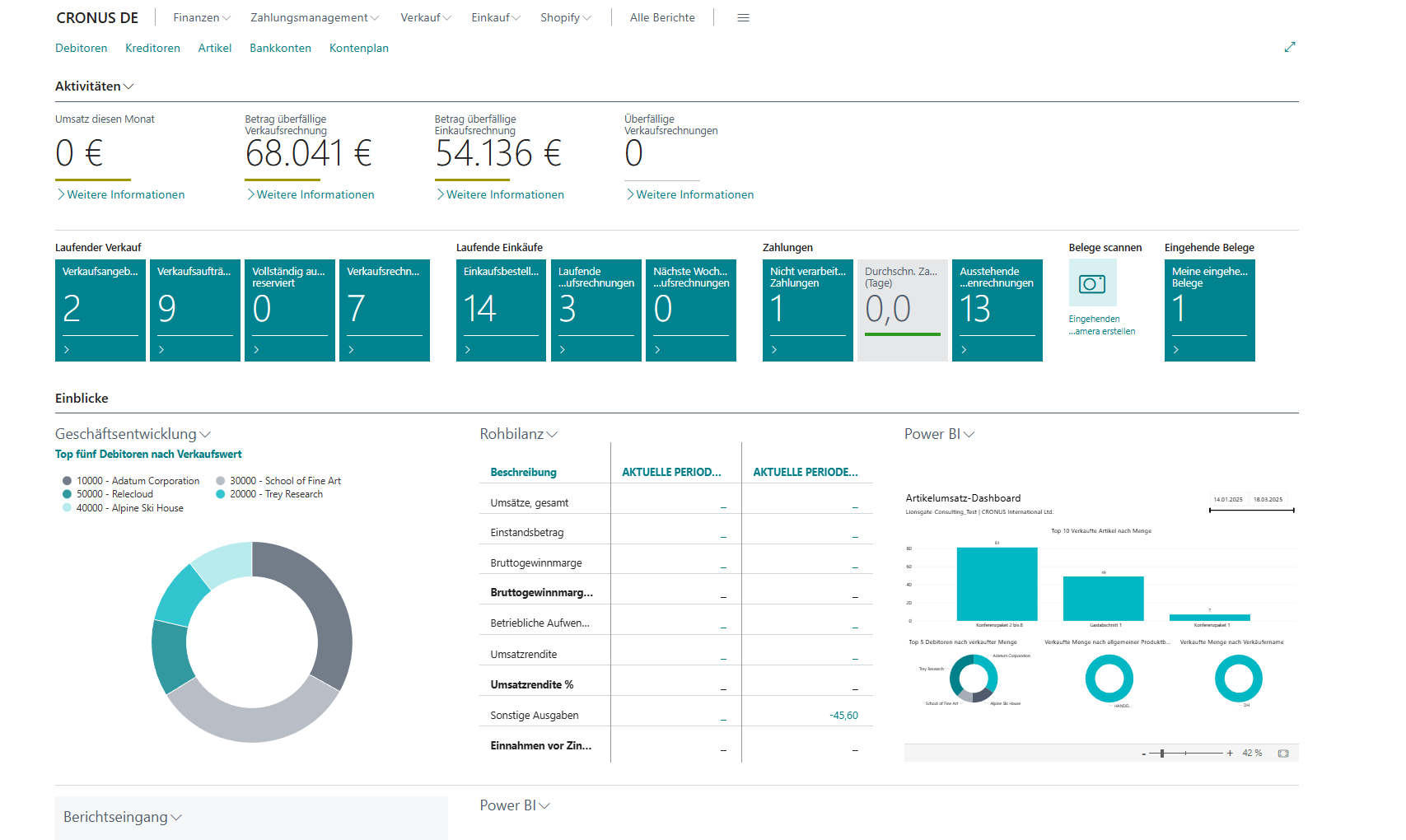The image size is (1406, 840).
Task: Open the Debitoren link
Action: pos(81,48)
